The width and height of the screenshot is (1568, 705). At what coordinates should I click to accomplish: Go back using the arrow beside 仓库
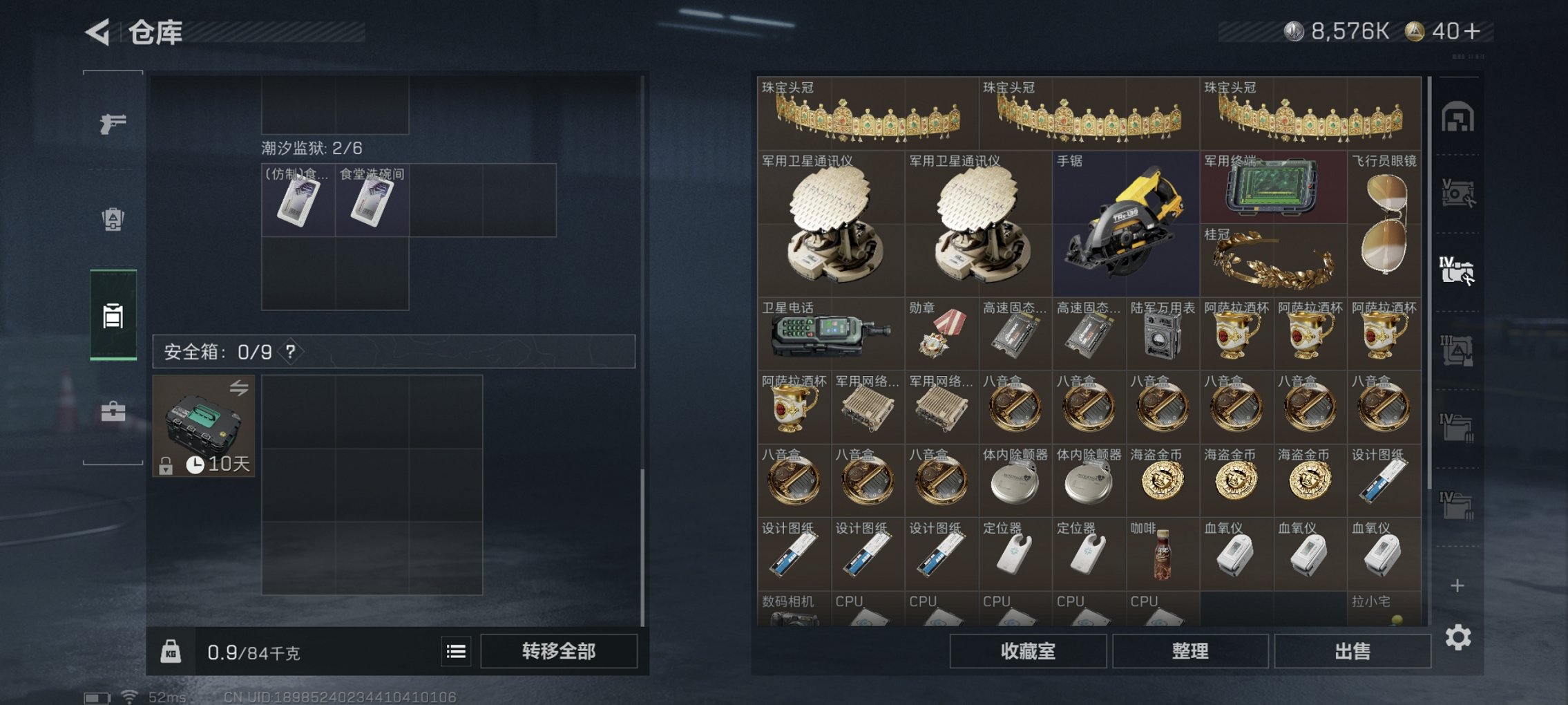(x=97, y=32)
